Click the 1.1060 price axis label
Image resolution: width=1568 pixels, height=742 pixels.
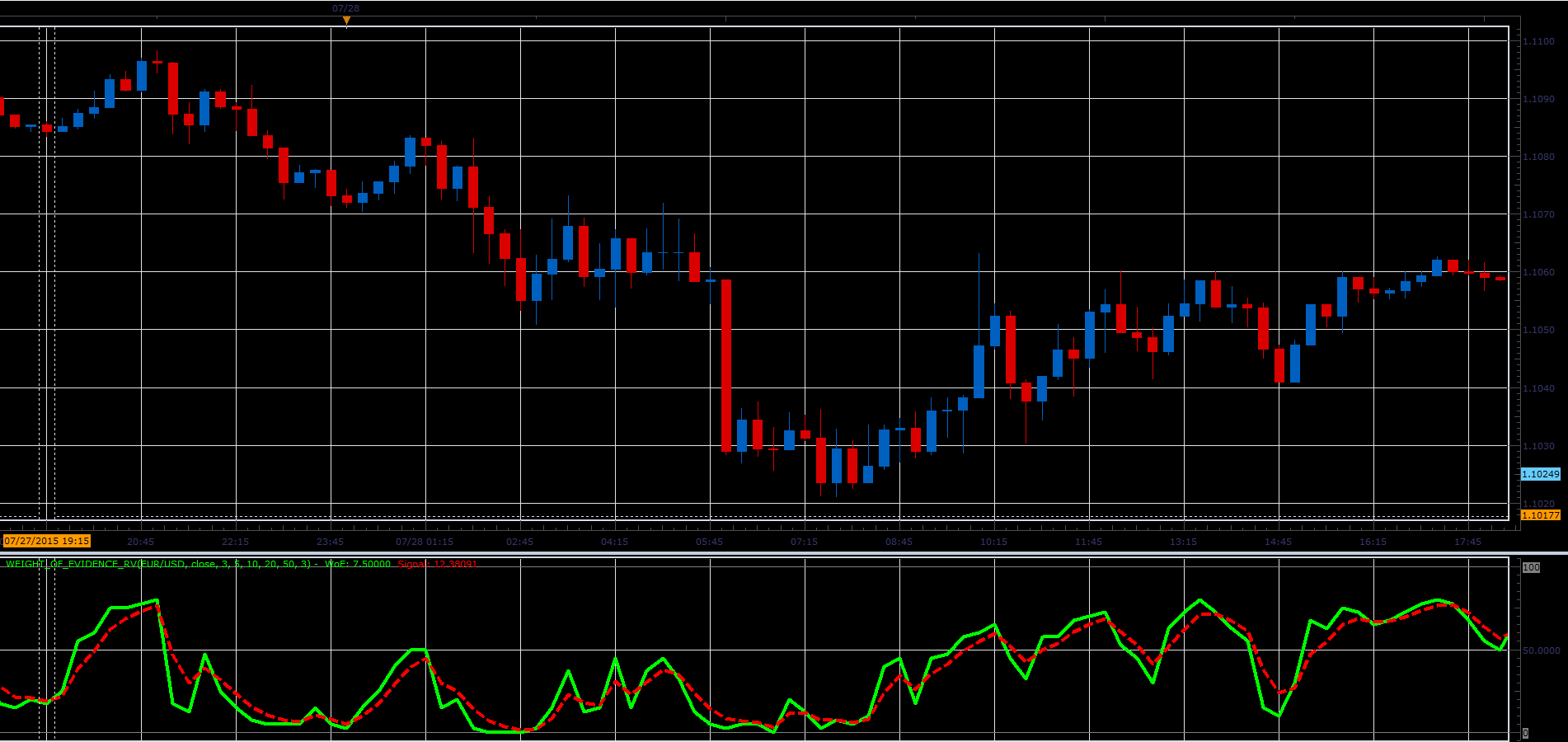coord(1538,272)
